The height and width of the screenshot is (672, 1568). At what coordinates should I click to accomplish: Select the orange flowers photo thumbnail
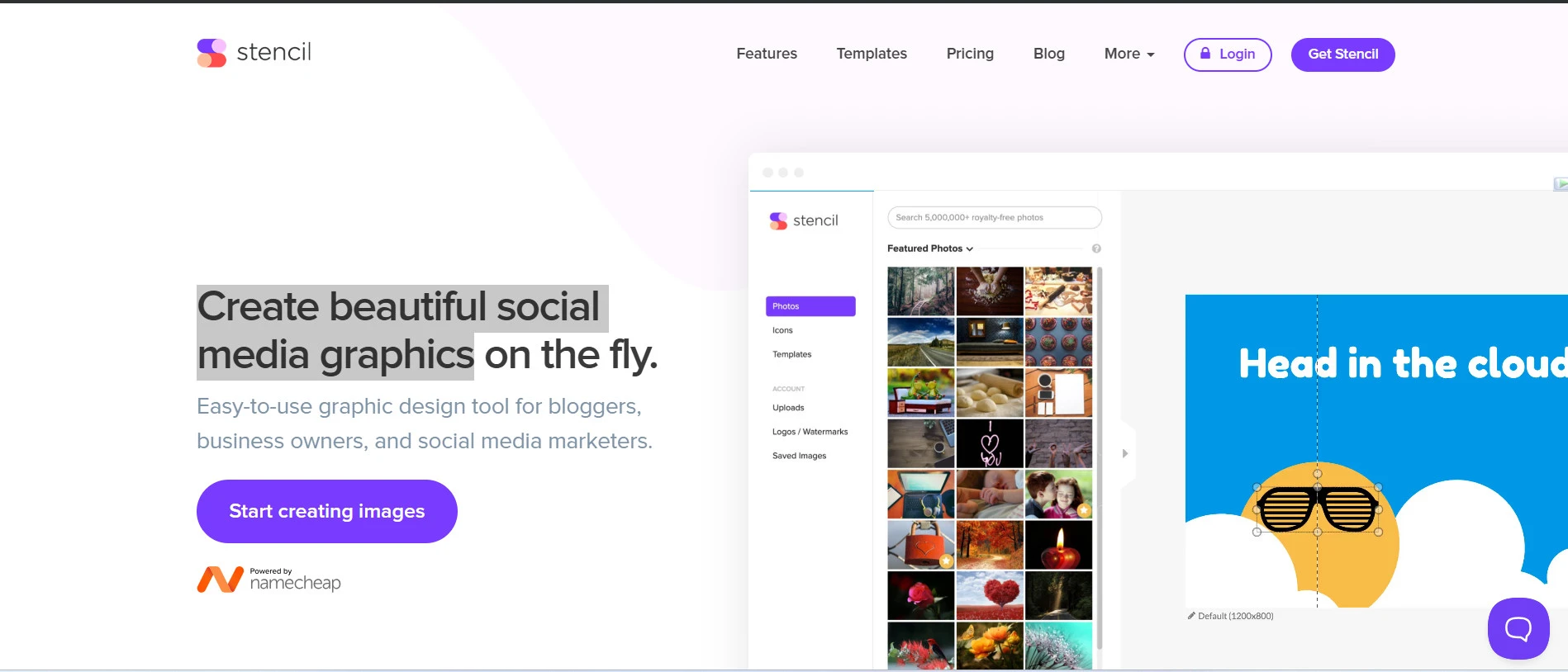click(990, 646)
